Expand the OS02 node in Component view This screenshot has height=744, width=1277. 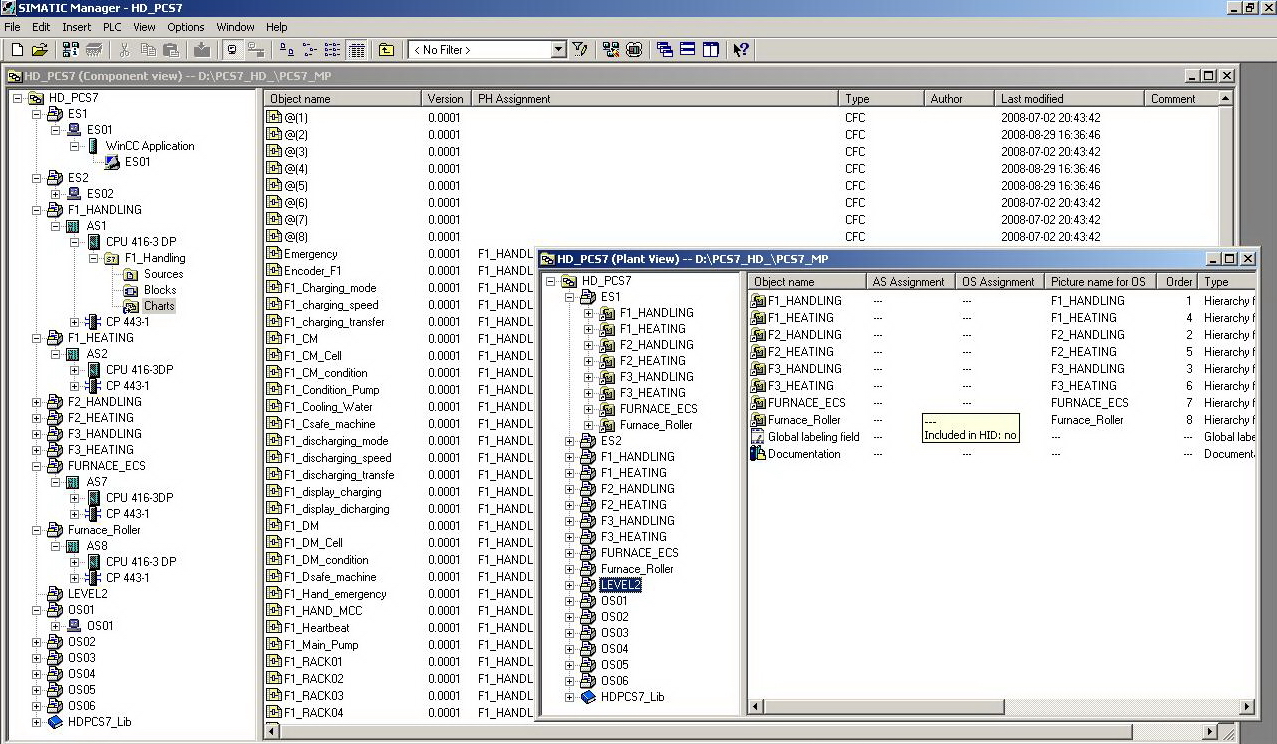click(37, 642)
